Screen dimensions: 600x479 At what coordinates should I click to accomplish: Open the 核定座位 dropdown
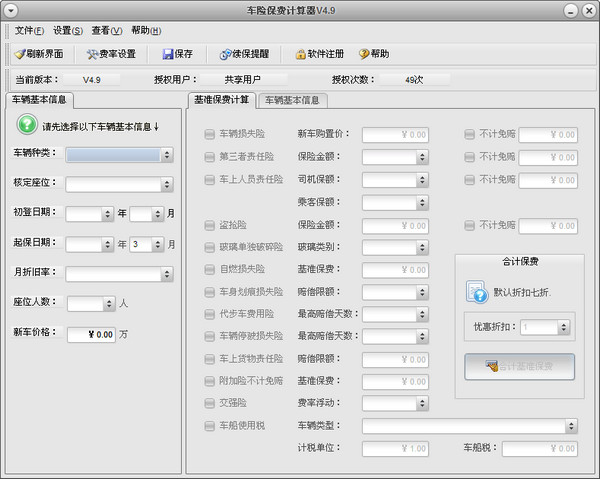(119, 184)
